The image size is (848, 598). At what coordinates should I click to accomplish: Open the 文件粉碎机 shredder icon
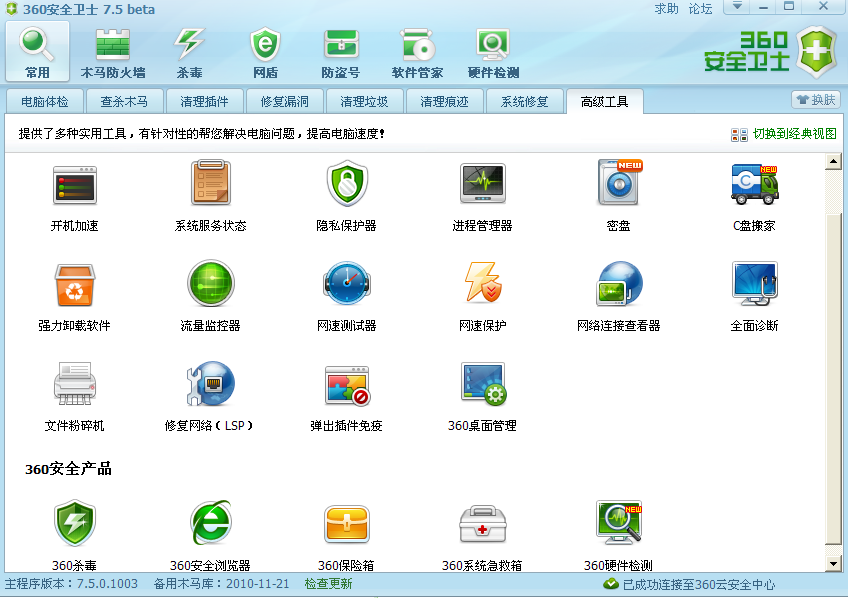click(75, 383)
